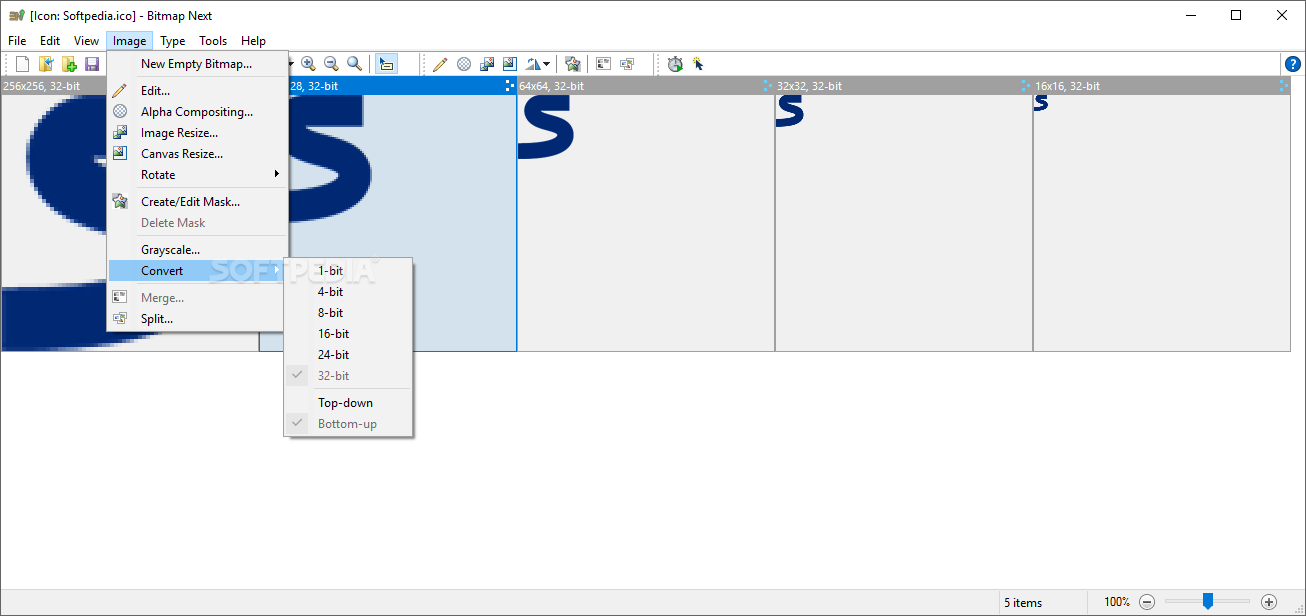This screenshot has width=1306, height=616.
Task: Open the Edit menu in menu bar
Action: (x=50, y=41)
